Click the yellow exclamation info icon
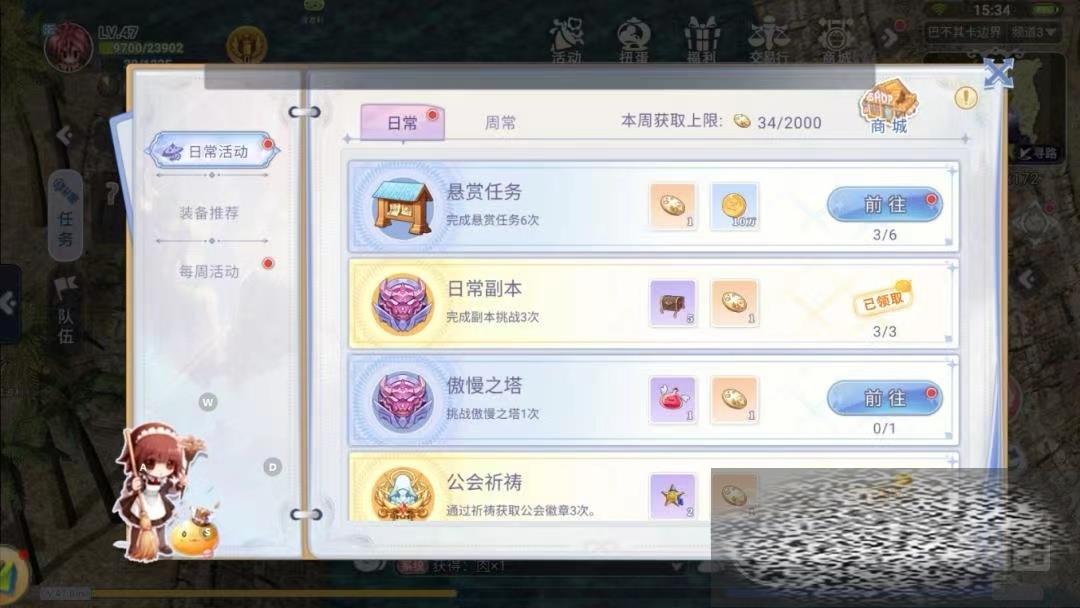 coord(966,98)
